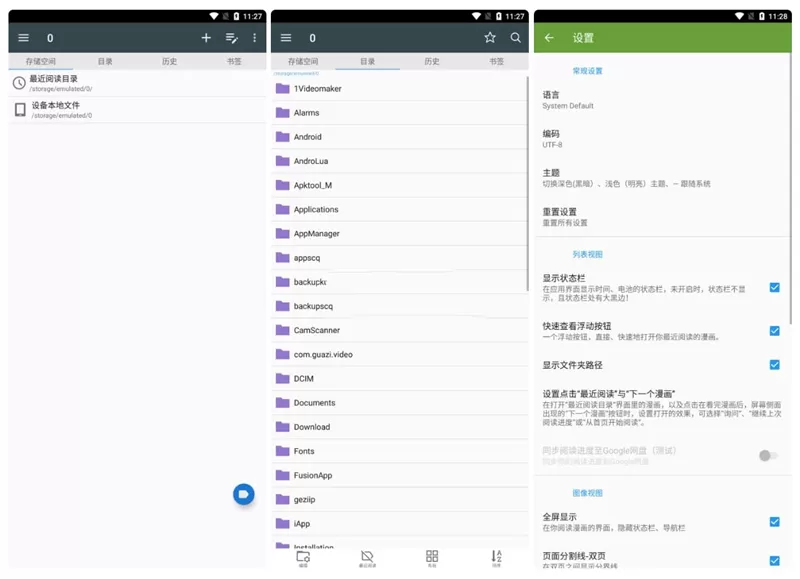Open hamburger menu in left storage screen
This screenshot has width=800, height=579.
(x=23, y=38)
